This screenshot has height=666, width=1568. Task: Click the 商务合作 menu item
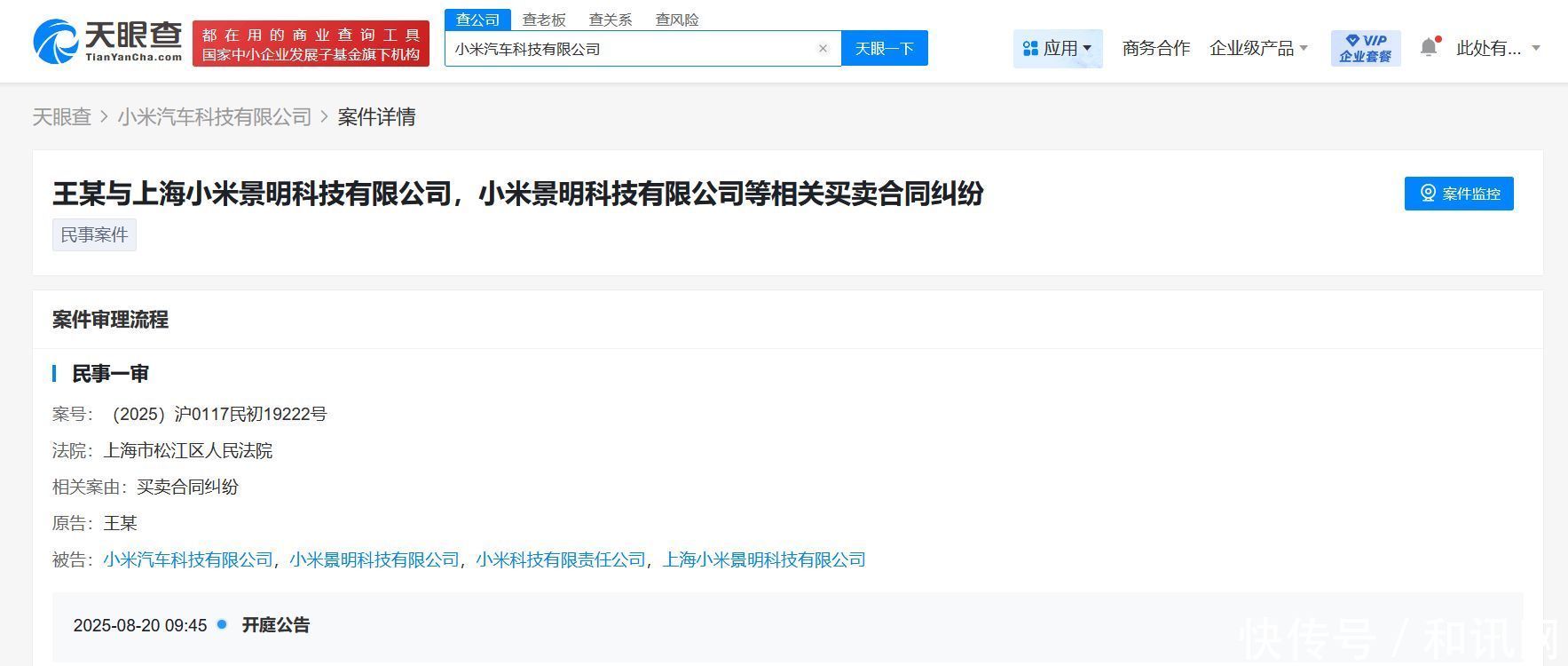coord(1155,48)
